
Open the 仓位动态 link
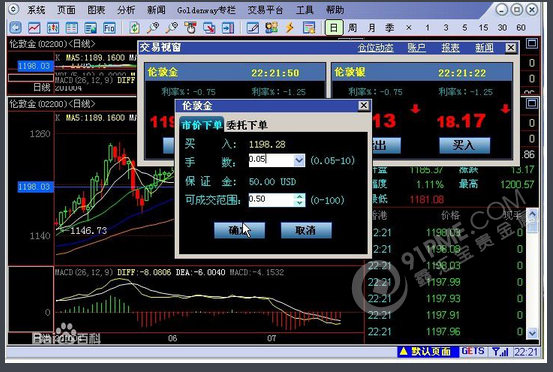[375, 48]
